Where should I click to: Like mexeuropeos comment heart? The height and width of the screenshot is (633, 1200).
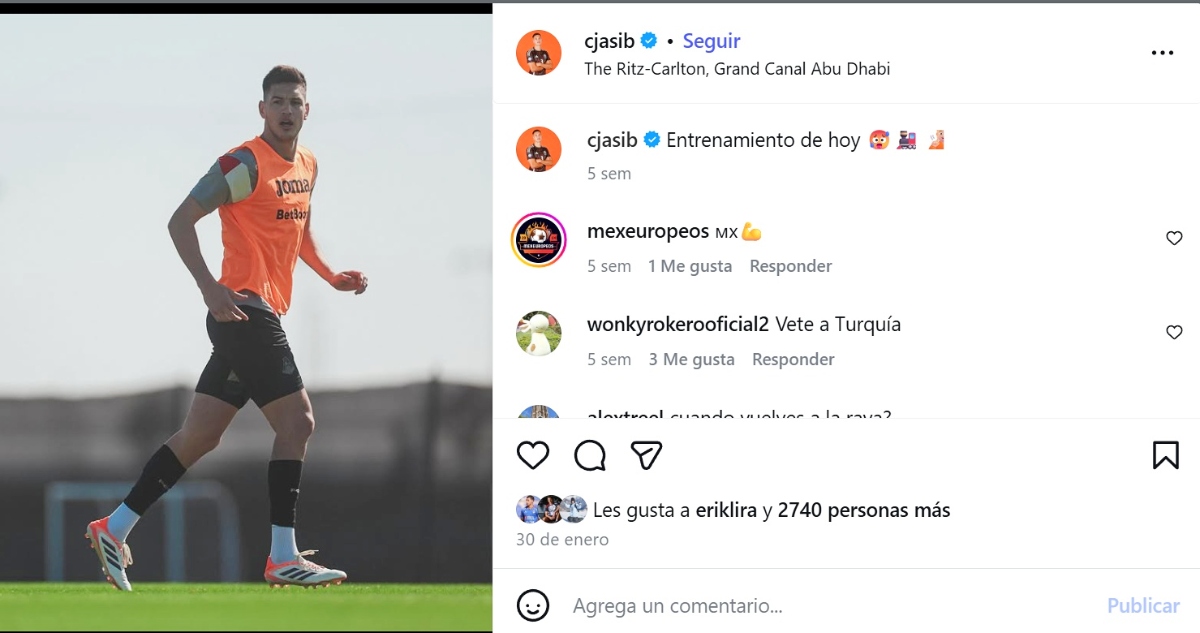click(1174, 238)
